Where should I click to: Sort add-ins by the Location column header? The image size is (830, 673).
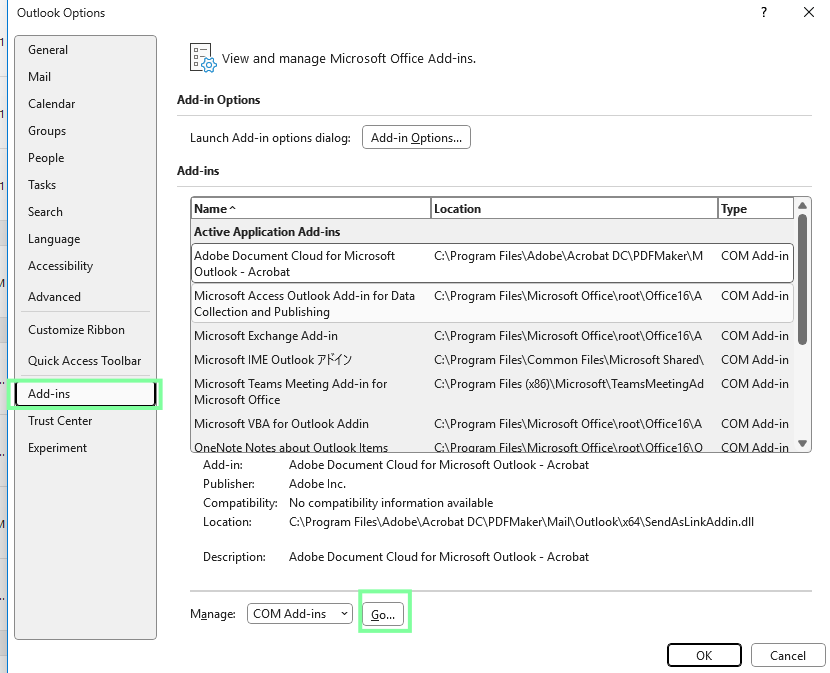(574, 209)
